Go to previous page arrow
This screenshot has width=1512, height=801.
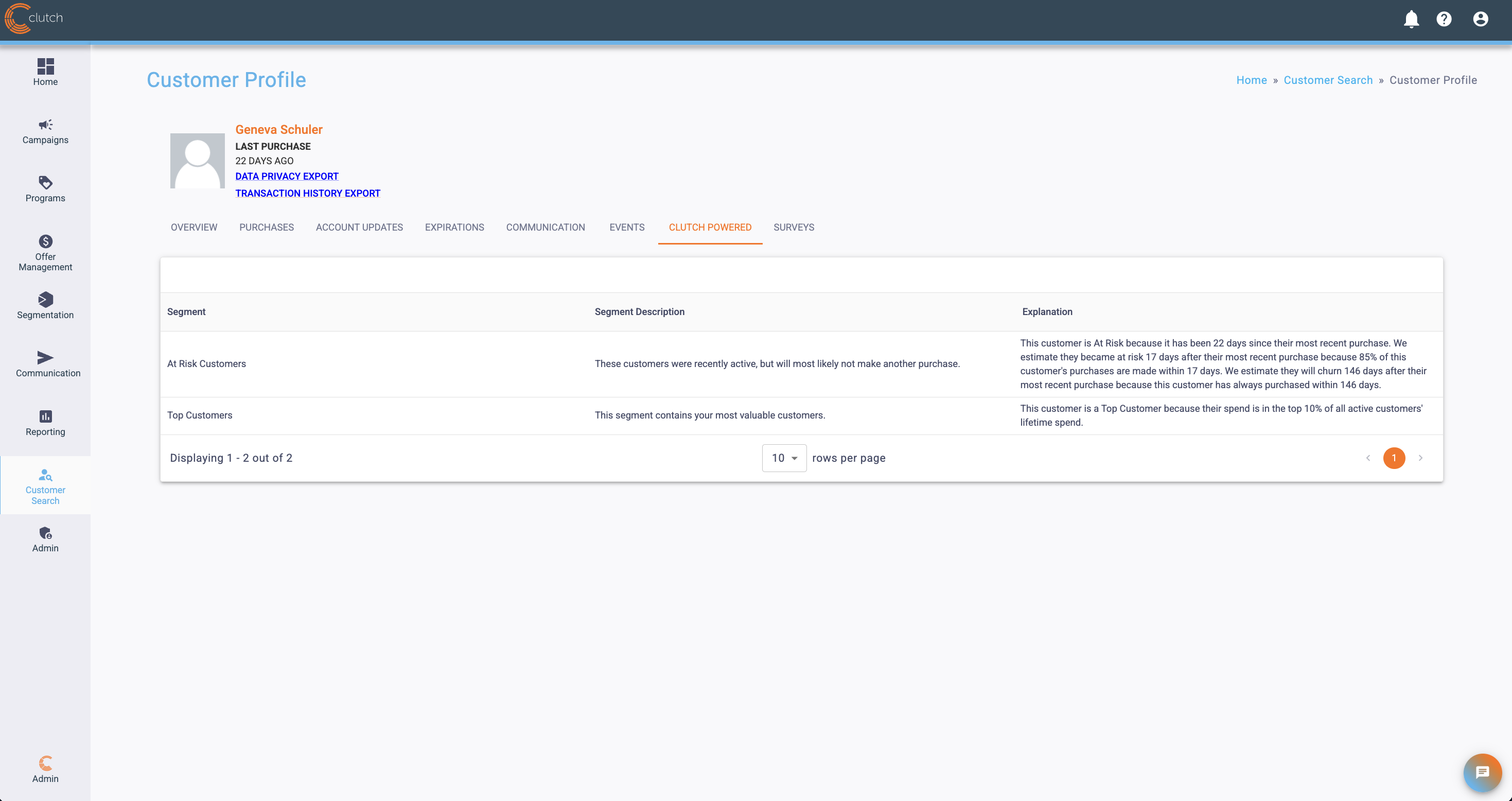click(1368, 458)
